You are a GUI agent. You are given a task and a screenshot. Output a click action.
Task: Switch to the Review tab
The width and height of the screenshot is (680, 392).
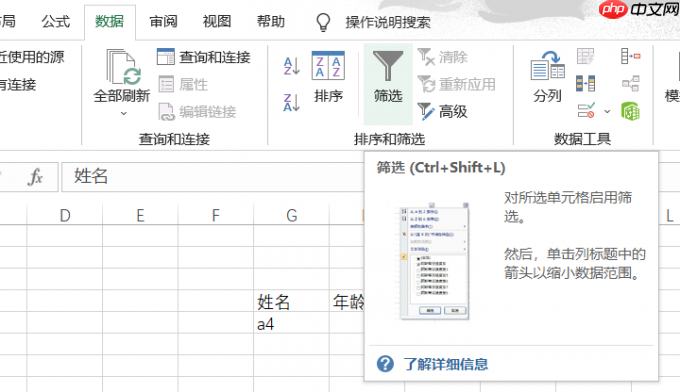[163, 21]
